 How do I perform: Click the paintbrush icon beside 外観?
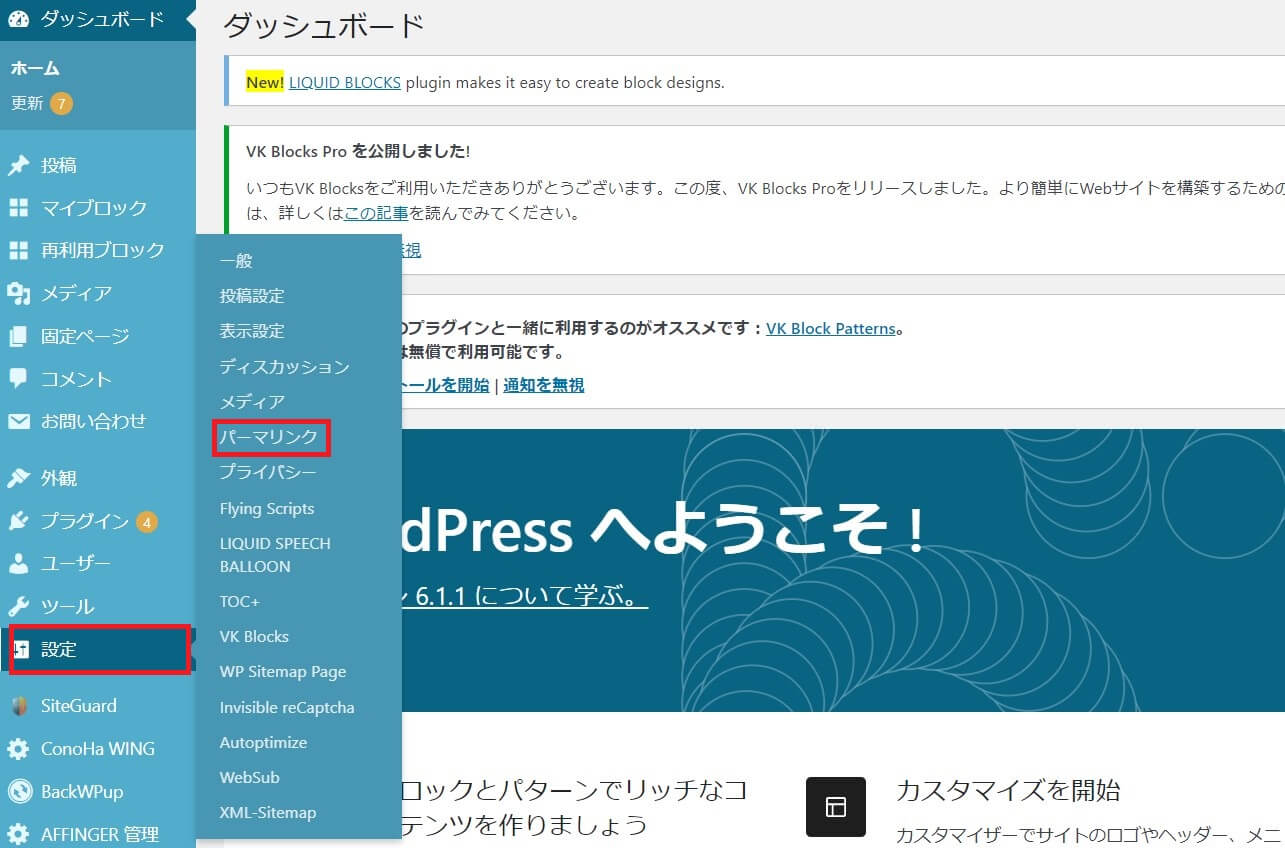18,478
